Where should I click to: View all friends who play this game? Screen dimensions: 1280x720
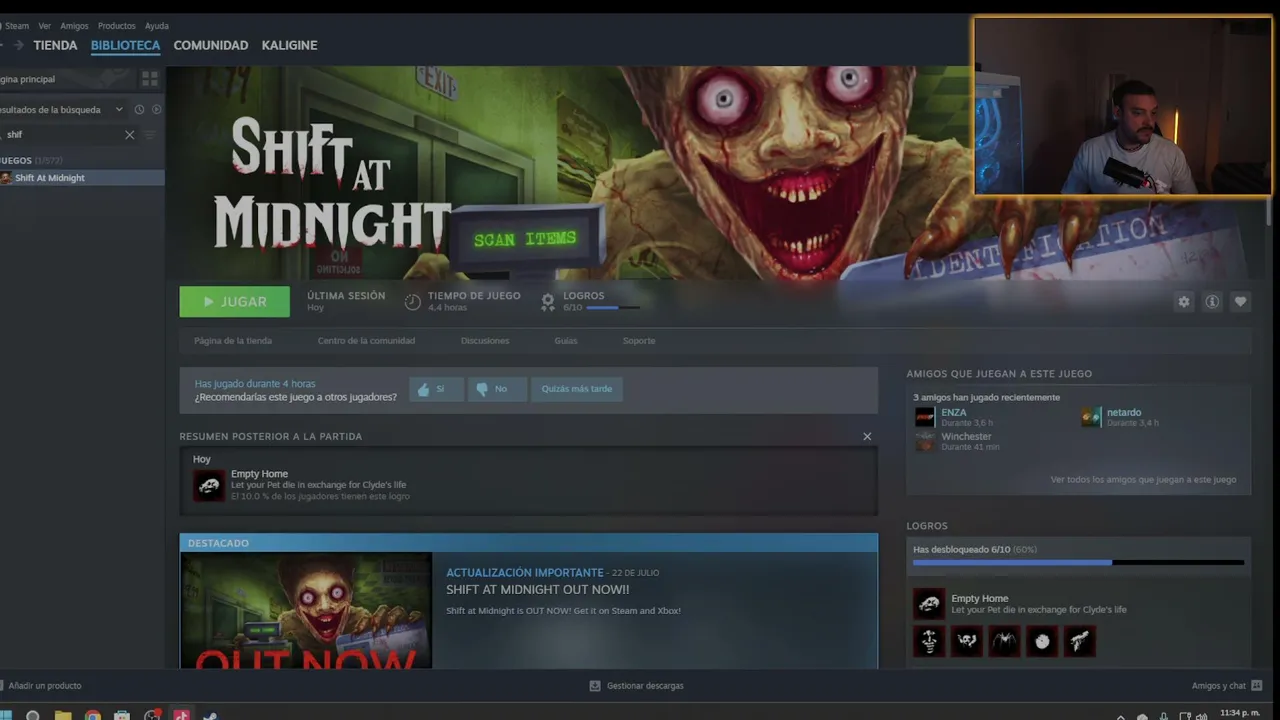1143,480
